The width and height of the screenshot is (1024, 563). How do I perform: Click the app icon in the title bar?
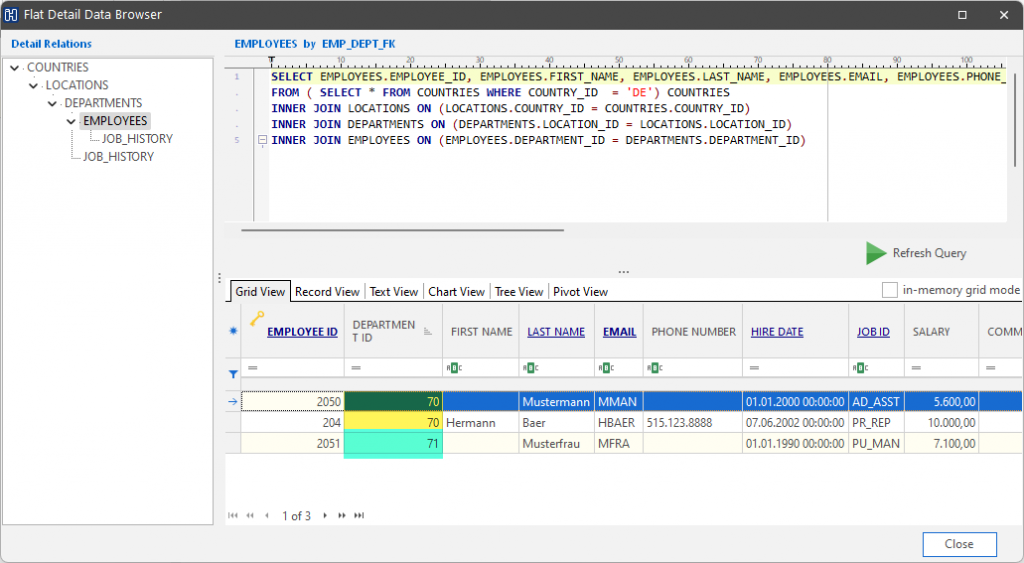pyautogui.click(x=11, y=14)
